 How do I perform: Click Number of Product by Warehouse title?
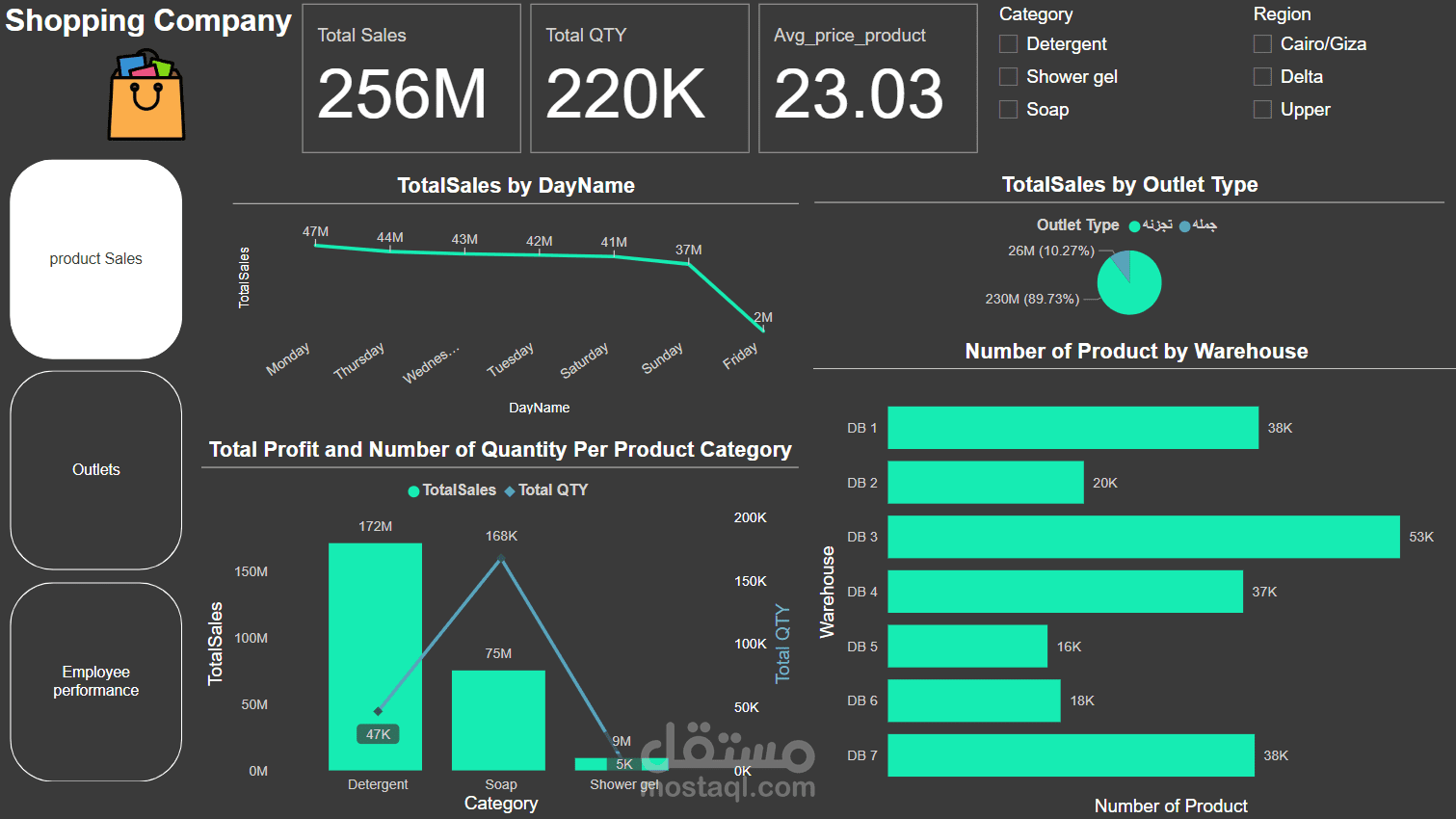click(1136, 351)
